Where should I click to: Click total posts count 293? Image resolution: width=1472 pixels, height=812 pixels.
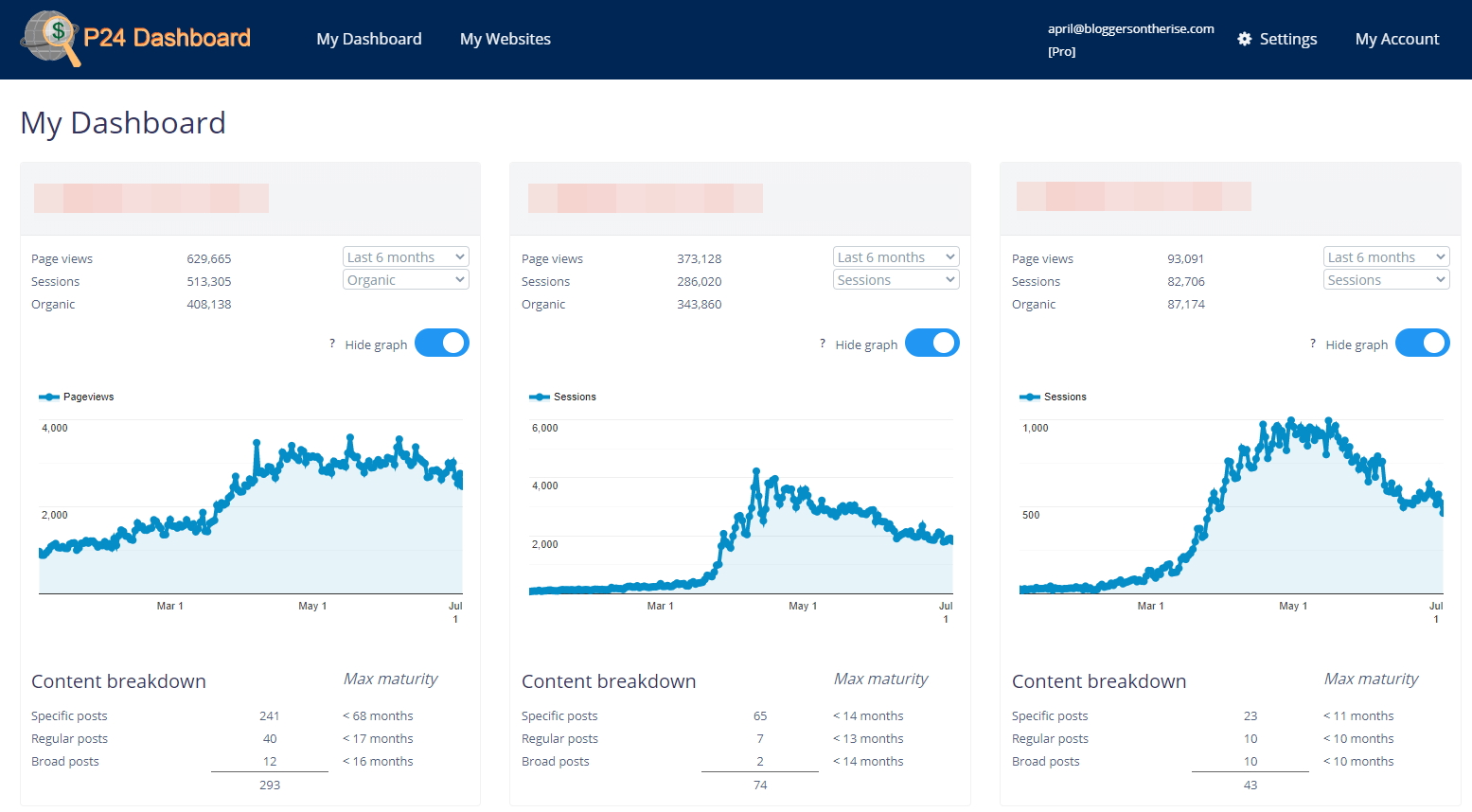270,785
